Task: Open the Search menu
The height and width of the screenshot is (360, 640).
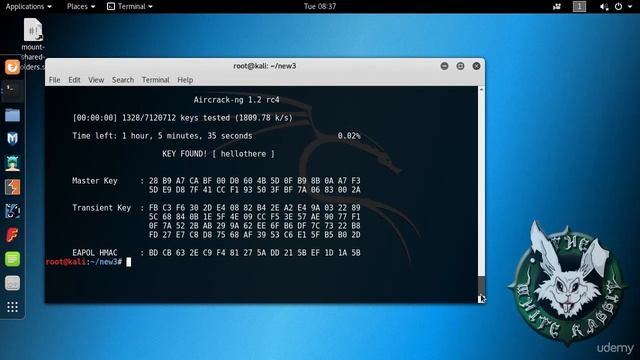Action: 123,80
